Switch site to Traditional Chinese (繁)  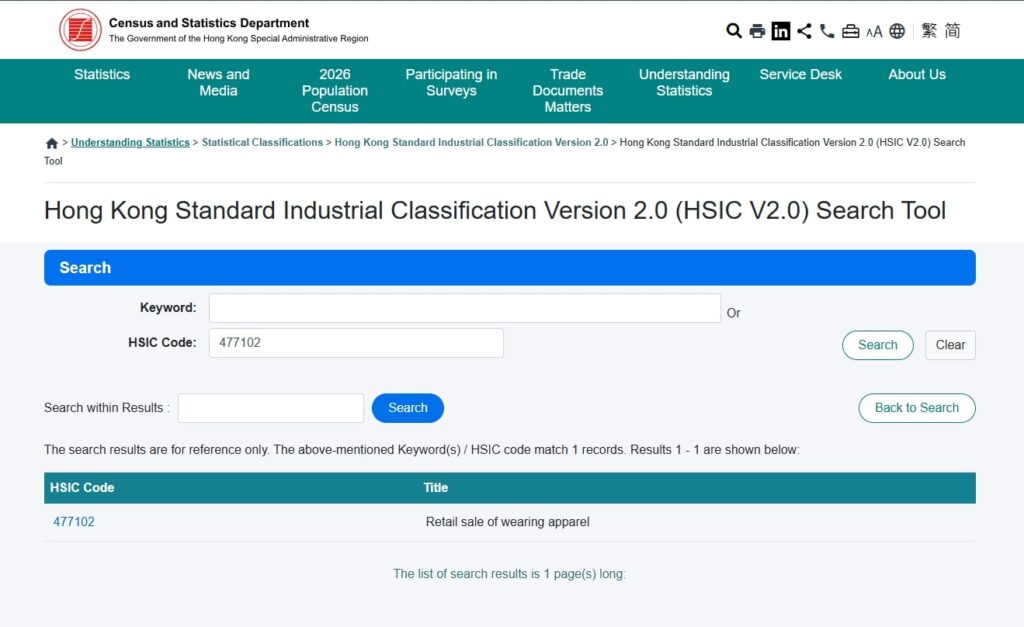[929, 31]
